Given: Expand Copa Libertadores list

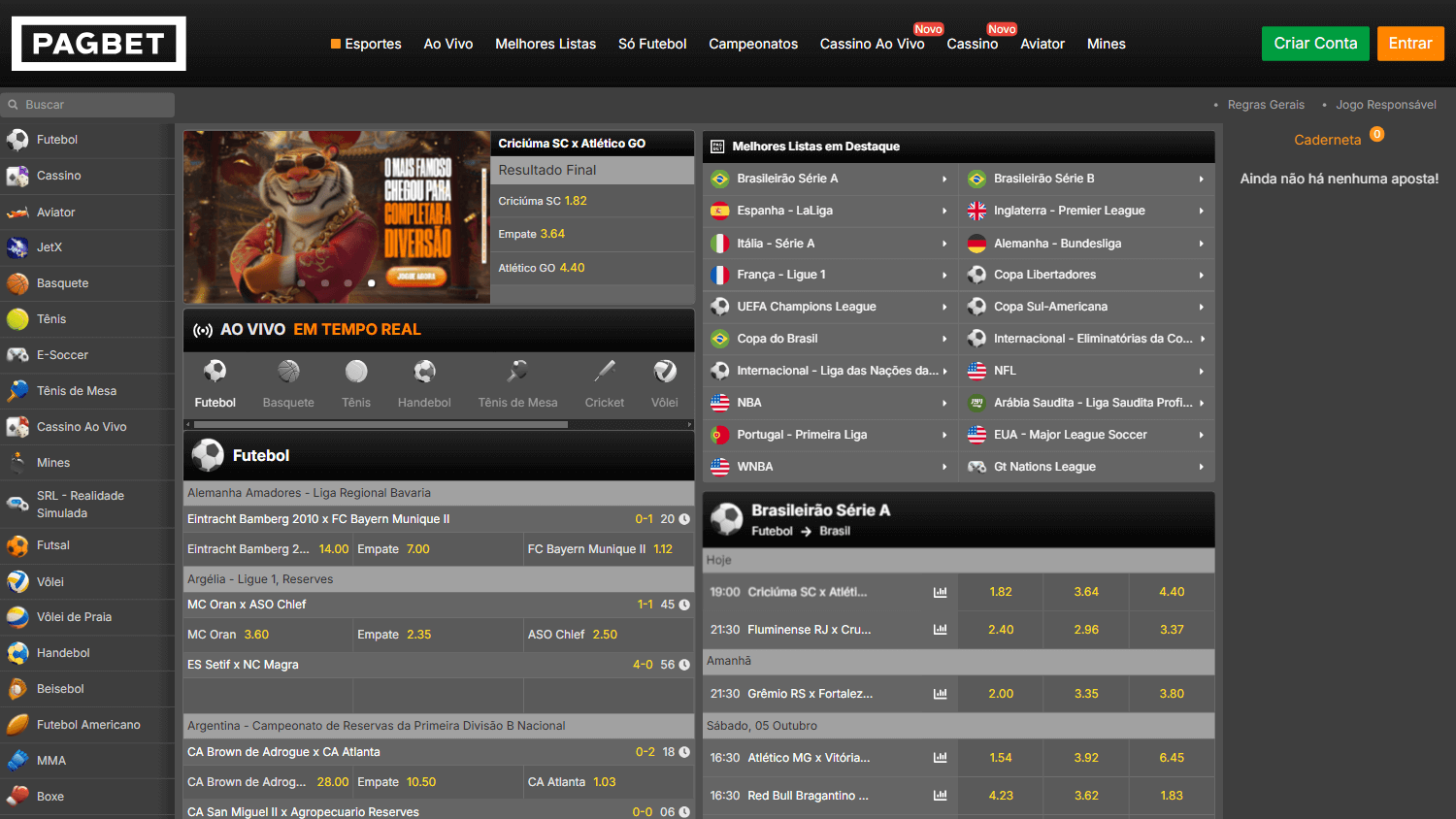Looking at the screenshot, I should point(1087,275).
